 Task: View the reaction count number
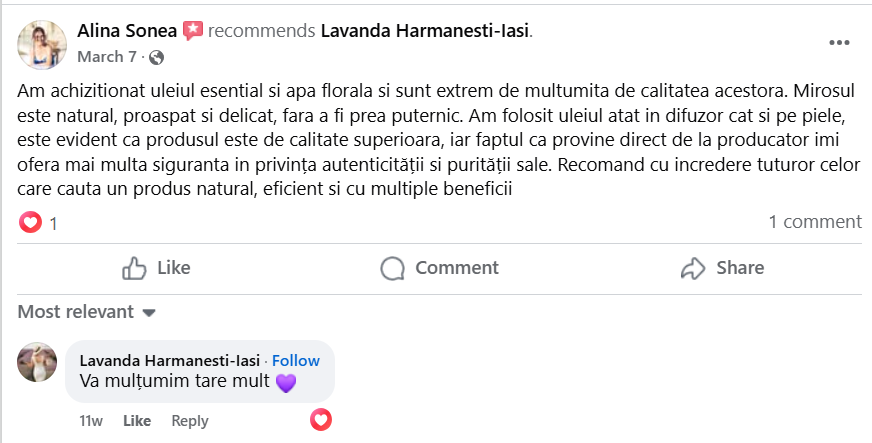[54, 223]
